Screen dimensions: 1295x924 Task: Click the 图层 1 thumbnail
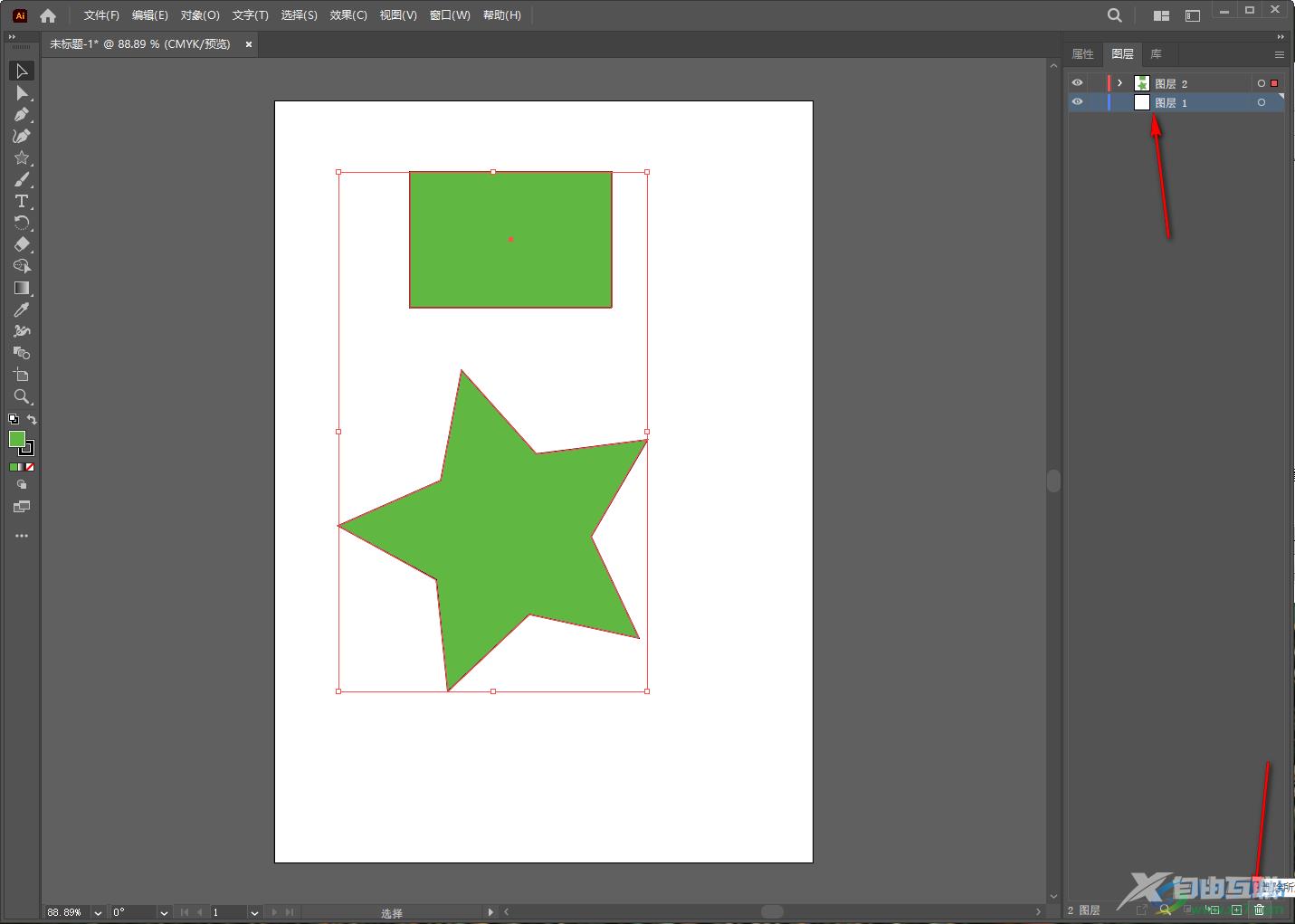tap(1142, 102)
